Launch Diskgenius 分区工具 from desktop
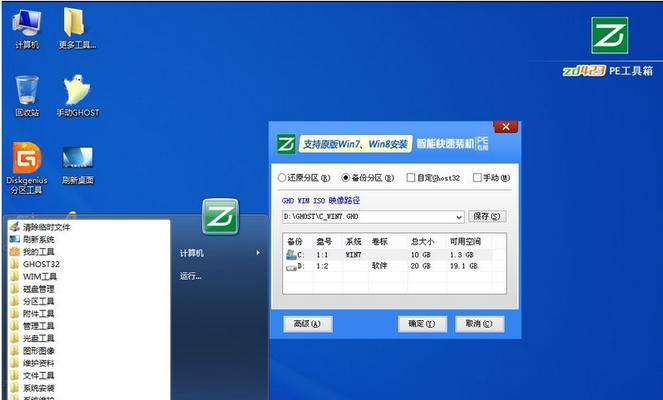Viewport: 663px width, 400px height. [27, 168]
